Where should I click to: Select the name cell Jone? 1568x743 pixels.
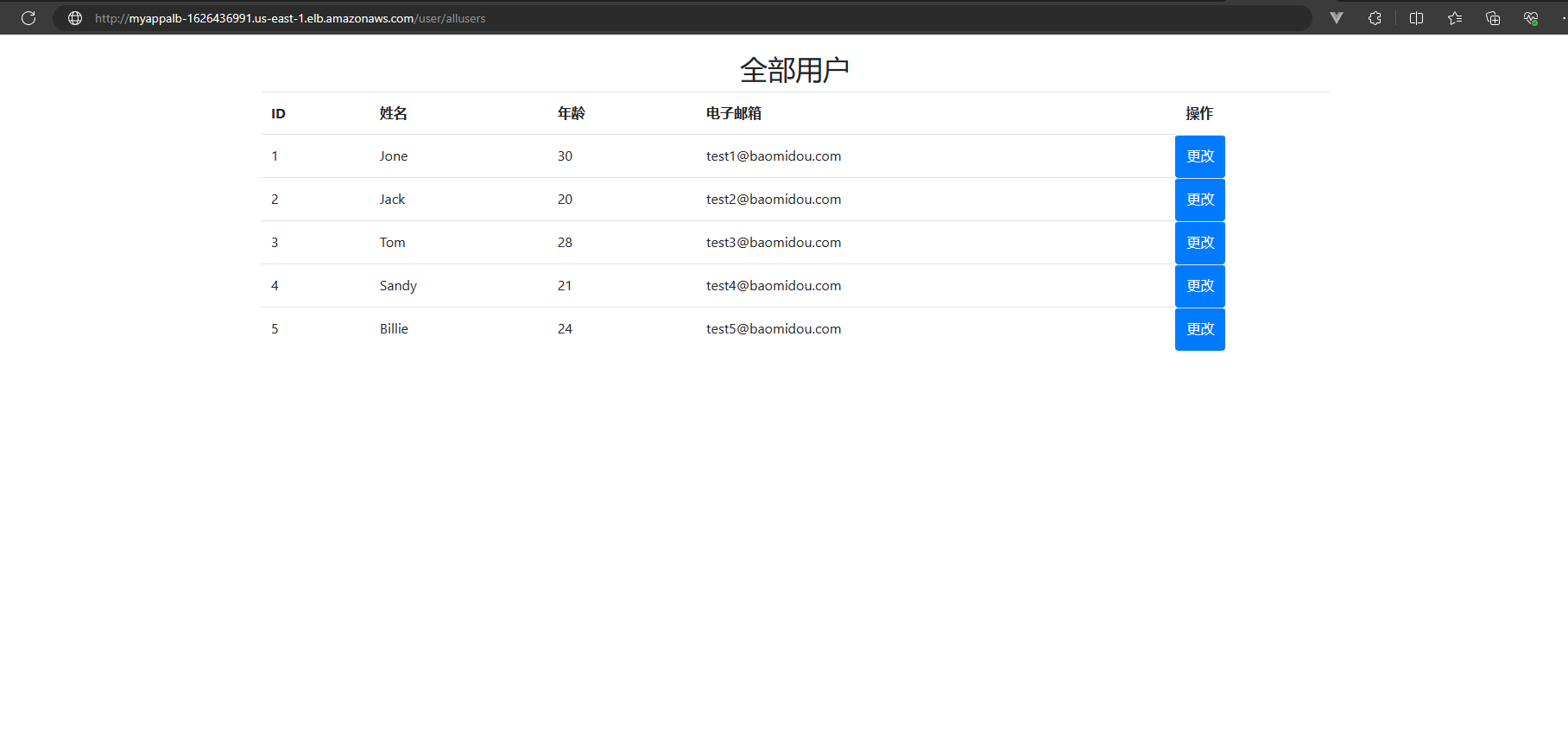coord(394,156)
